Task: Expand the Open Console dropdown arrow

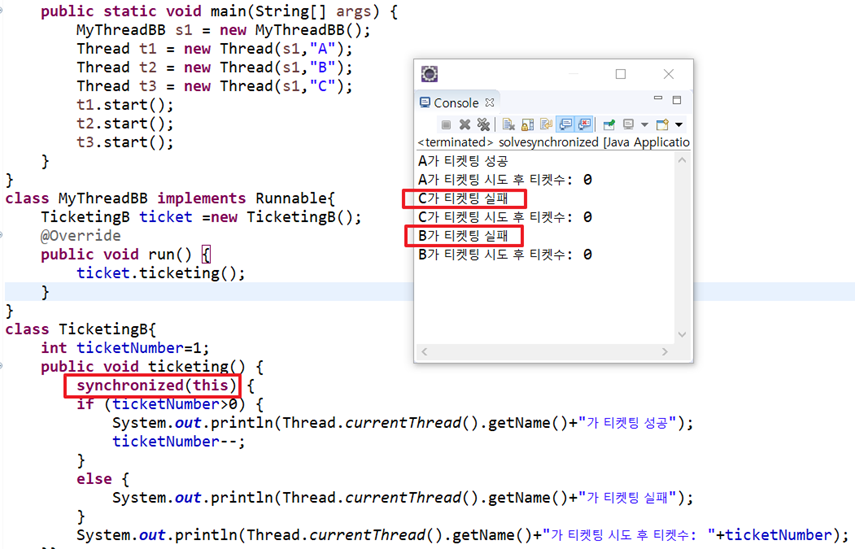Action: [x=679, y=125]
